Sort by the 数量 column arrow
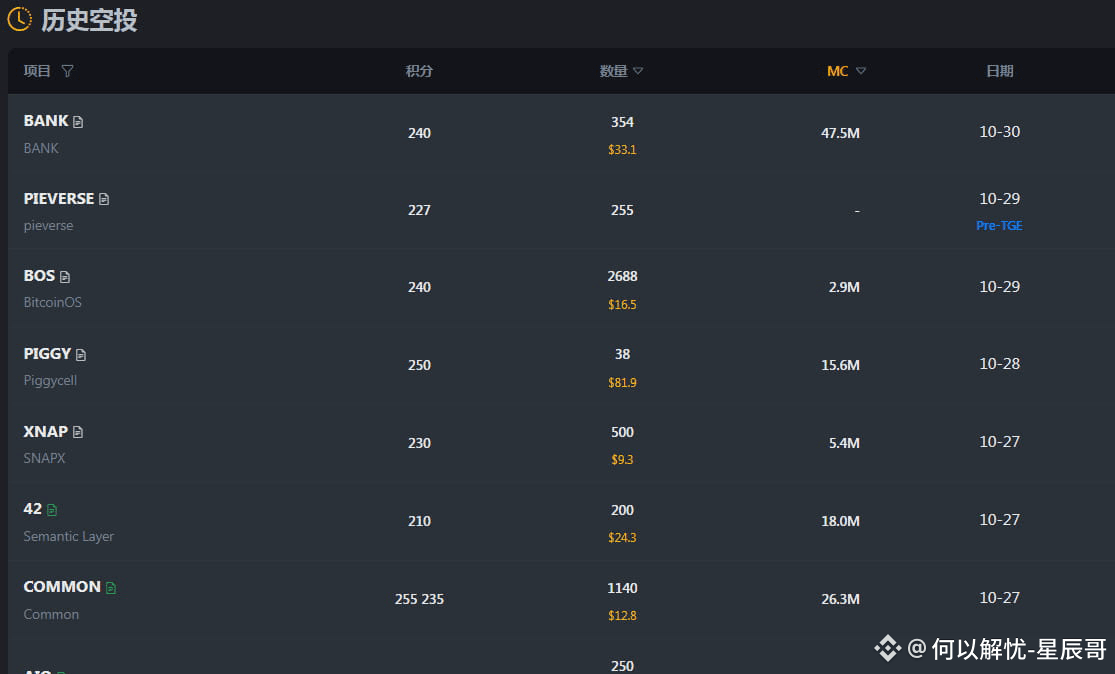The height and width of the screenshot is (674, 1115). tap(638, 71)
